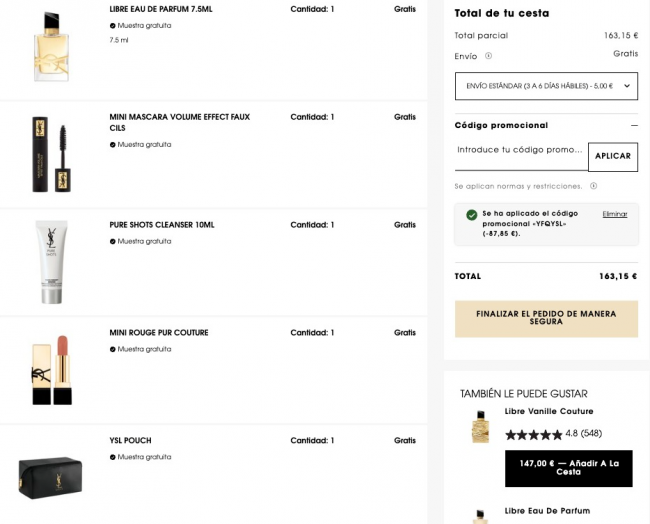Click the Pure Shots Cleanser tube image
The height and width of the screenshot is (524, 650).
[x=51, y=262]
